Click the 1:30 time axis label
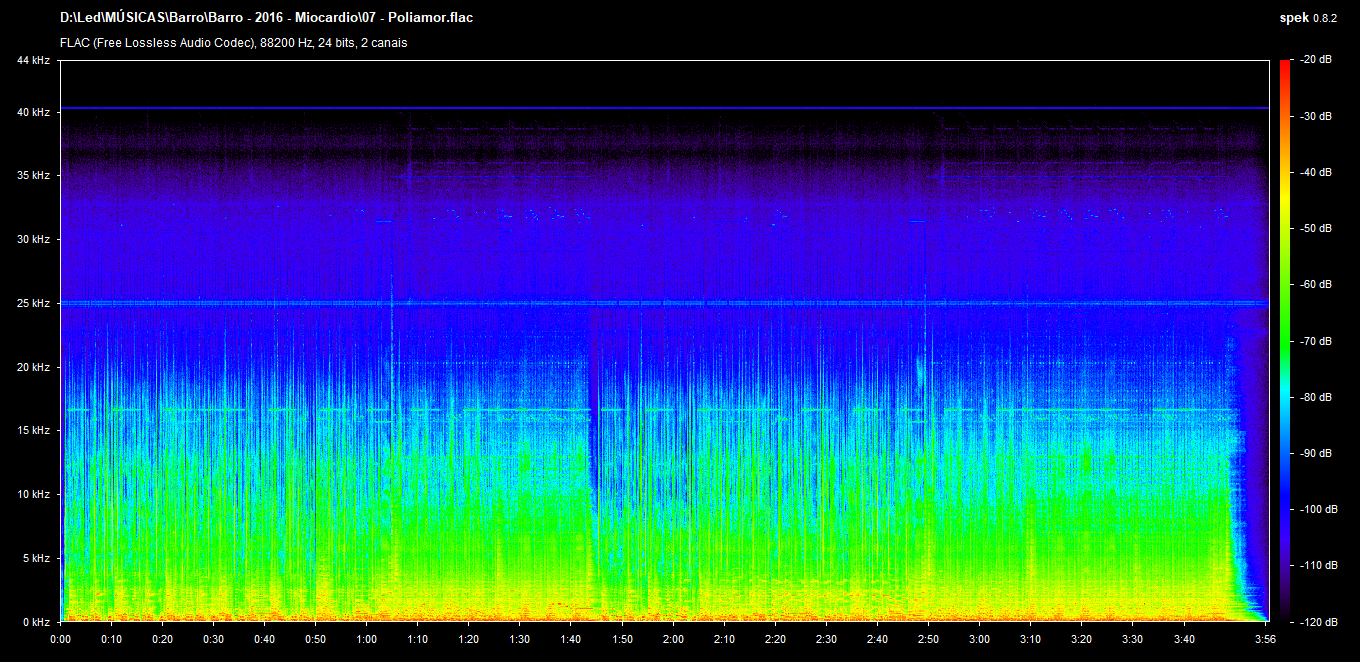The image size is (1360, 662). click(x=520, y=639)
